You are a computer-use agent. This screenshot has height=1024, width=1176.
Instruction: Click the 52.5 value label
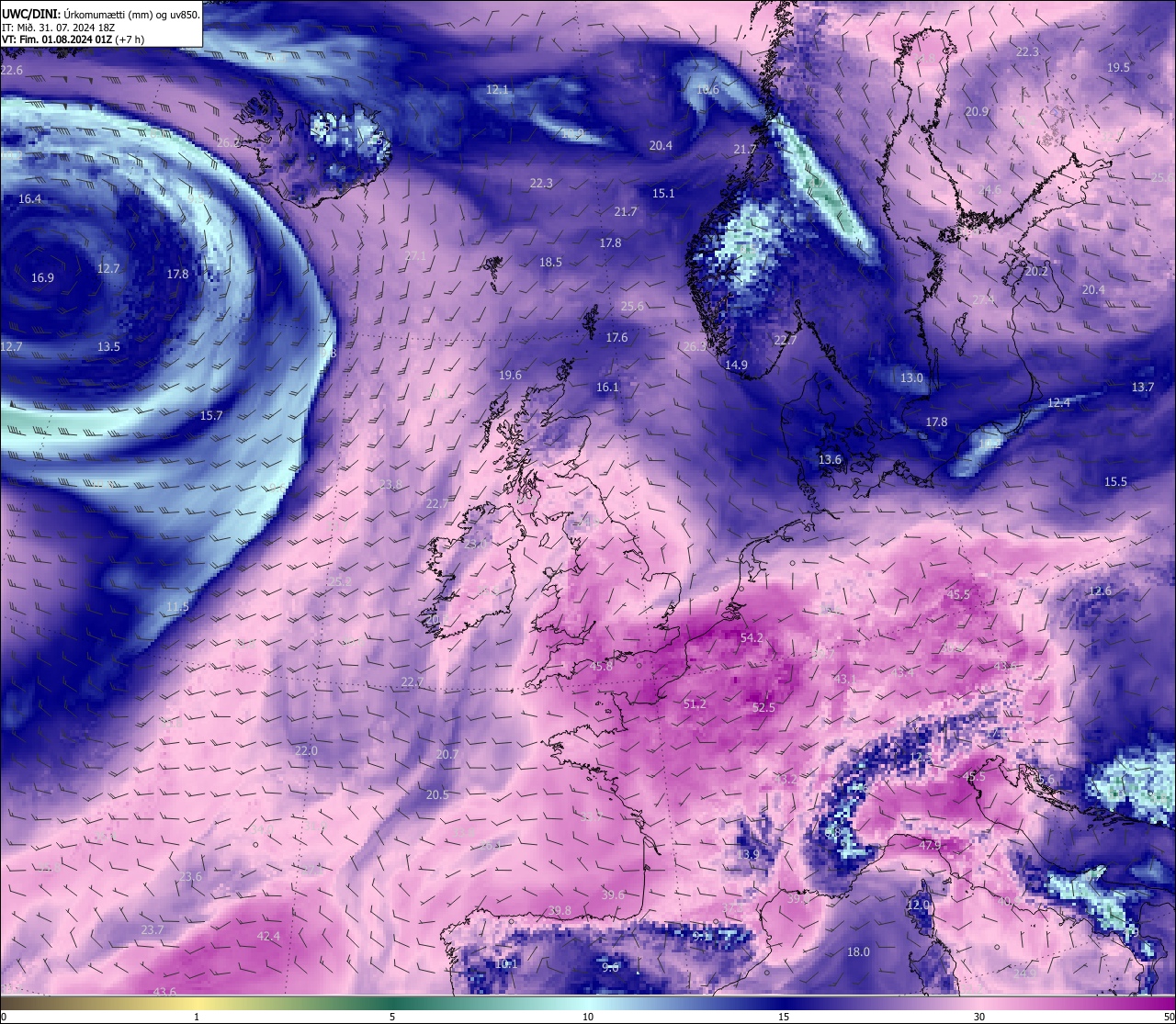coord(763,707)
